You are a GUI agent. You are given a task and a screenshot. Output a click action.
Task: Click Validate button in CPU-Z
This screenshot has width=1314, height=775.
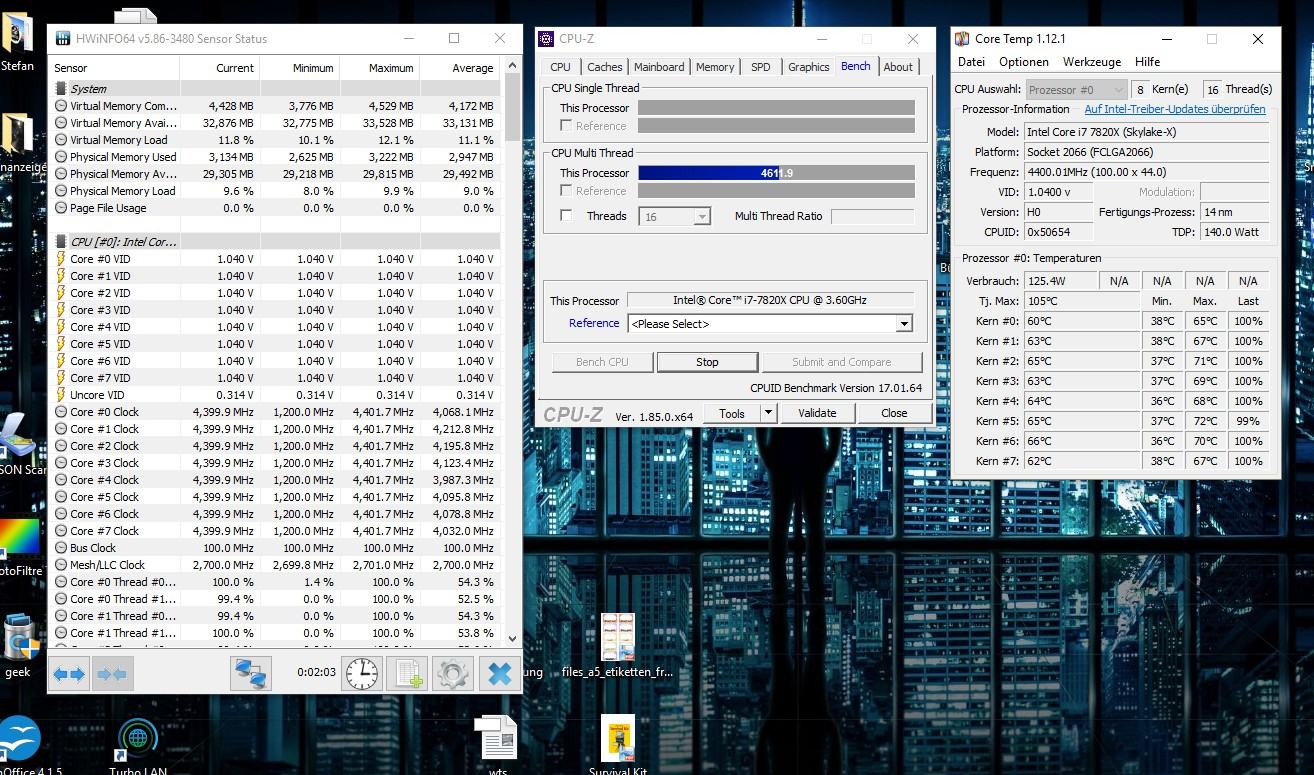pos(817,413)
